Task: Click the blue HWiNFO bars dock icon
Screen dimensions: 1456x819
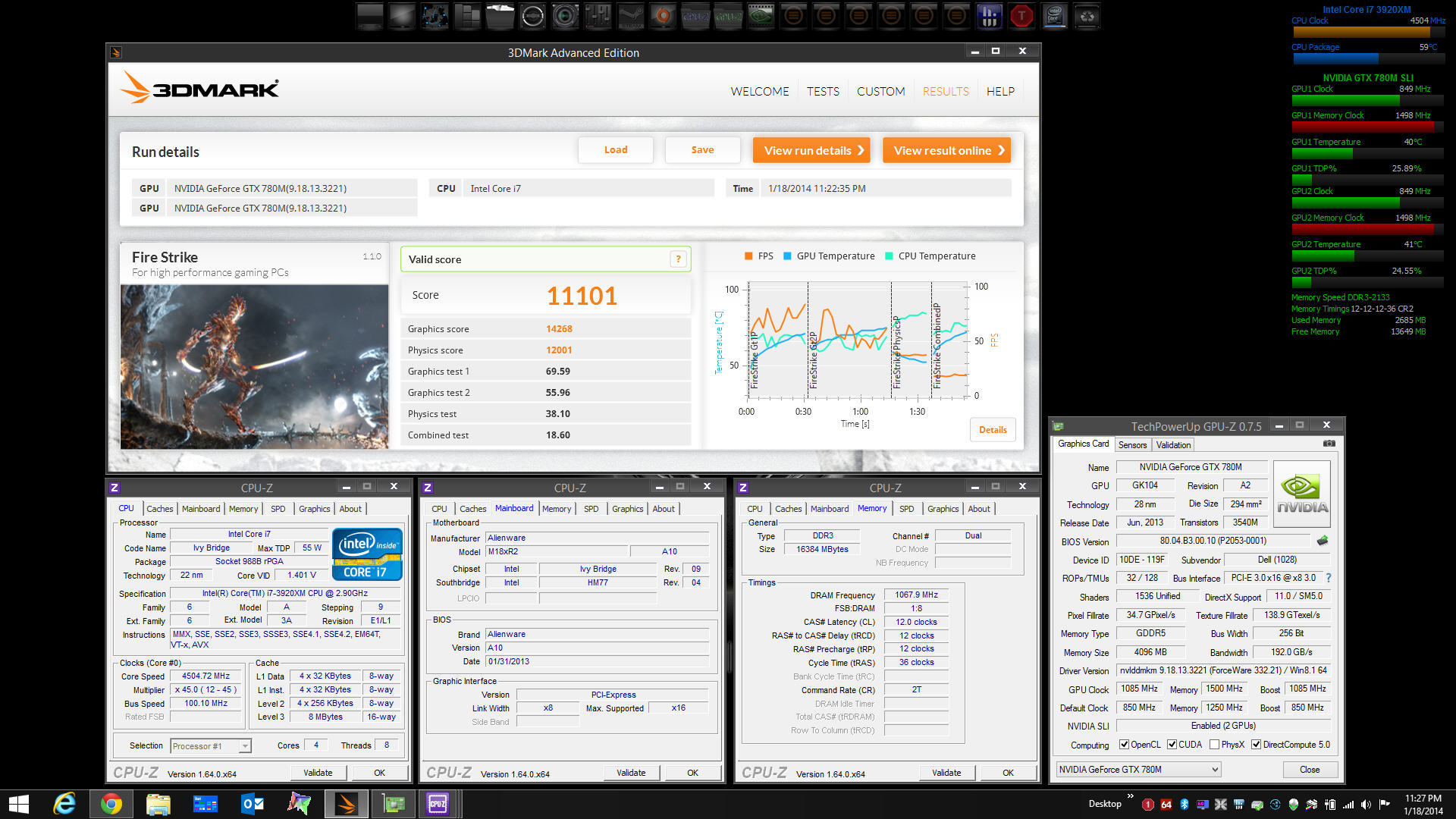Action: coord(989,16)
